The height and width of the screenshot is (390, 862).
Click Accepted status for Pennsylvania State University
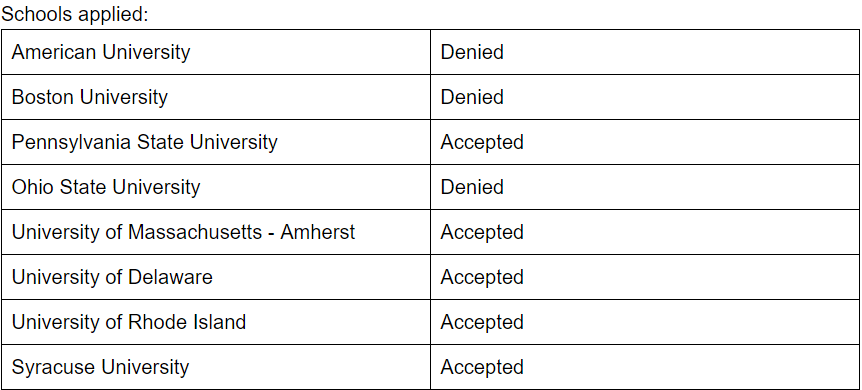click(482, 142)
